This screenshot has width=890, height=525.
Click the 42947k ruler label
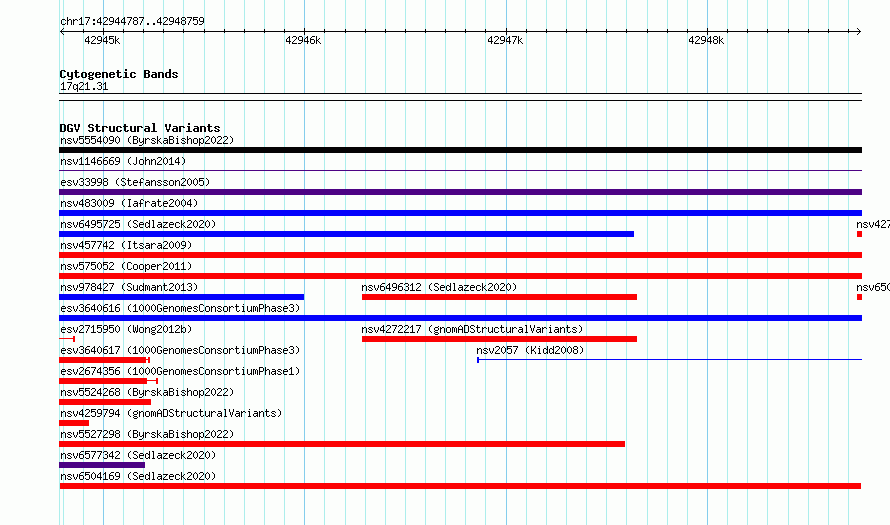[x=505, y=40]
